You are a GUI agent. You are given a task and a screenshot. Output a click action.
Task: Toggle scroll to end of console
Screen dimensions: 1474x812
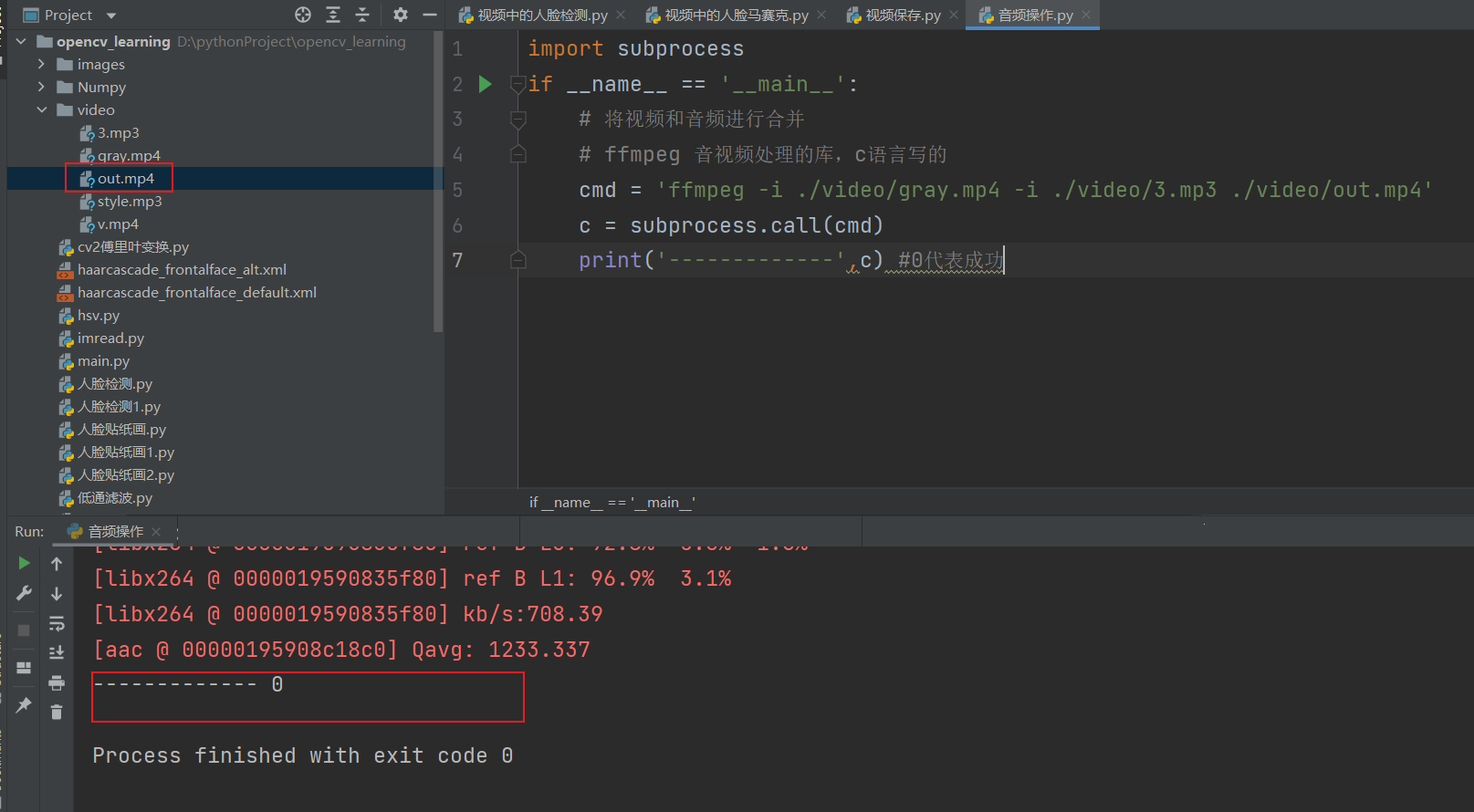point(57,652)
